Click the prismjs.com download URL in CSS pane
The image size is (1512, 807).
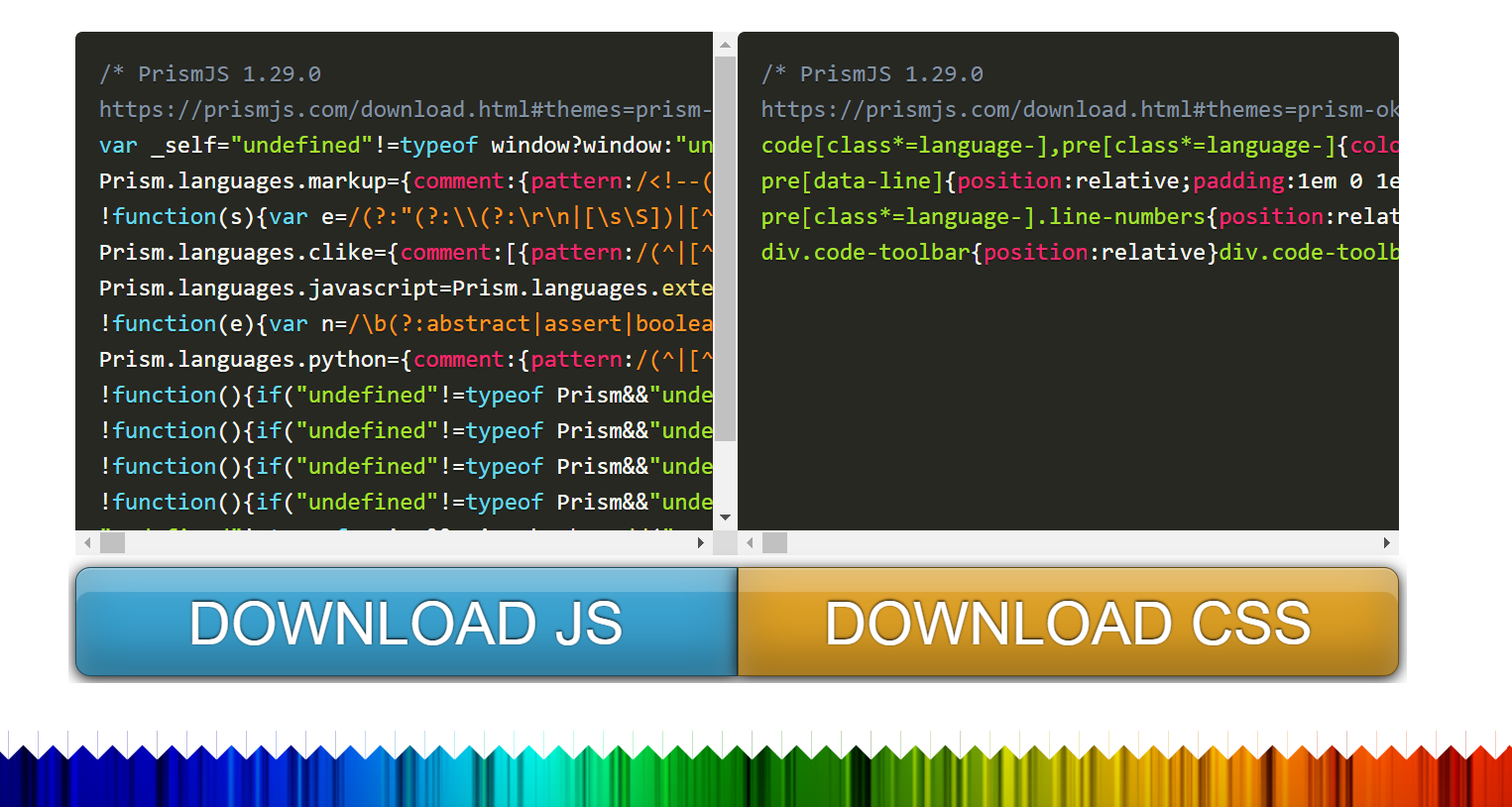(x=1080, y=109)
